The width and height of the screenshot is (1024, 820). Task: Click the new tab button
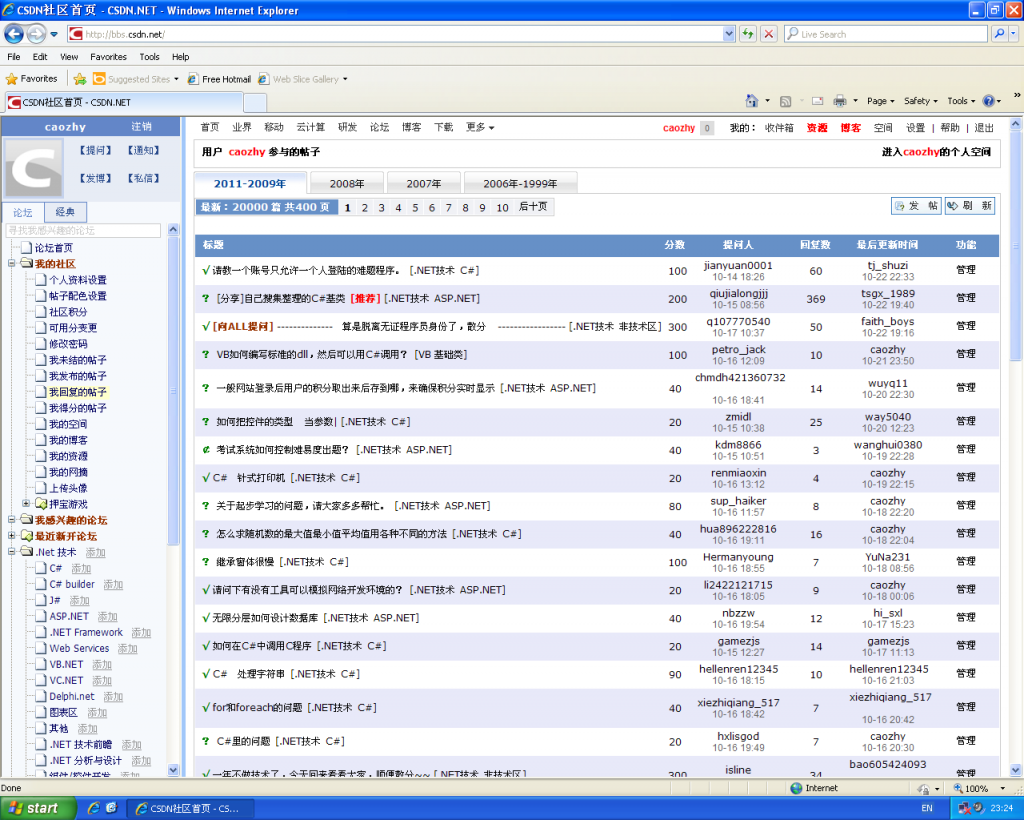[x=255, y=102]
